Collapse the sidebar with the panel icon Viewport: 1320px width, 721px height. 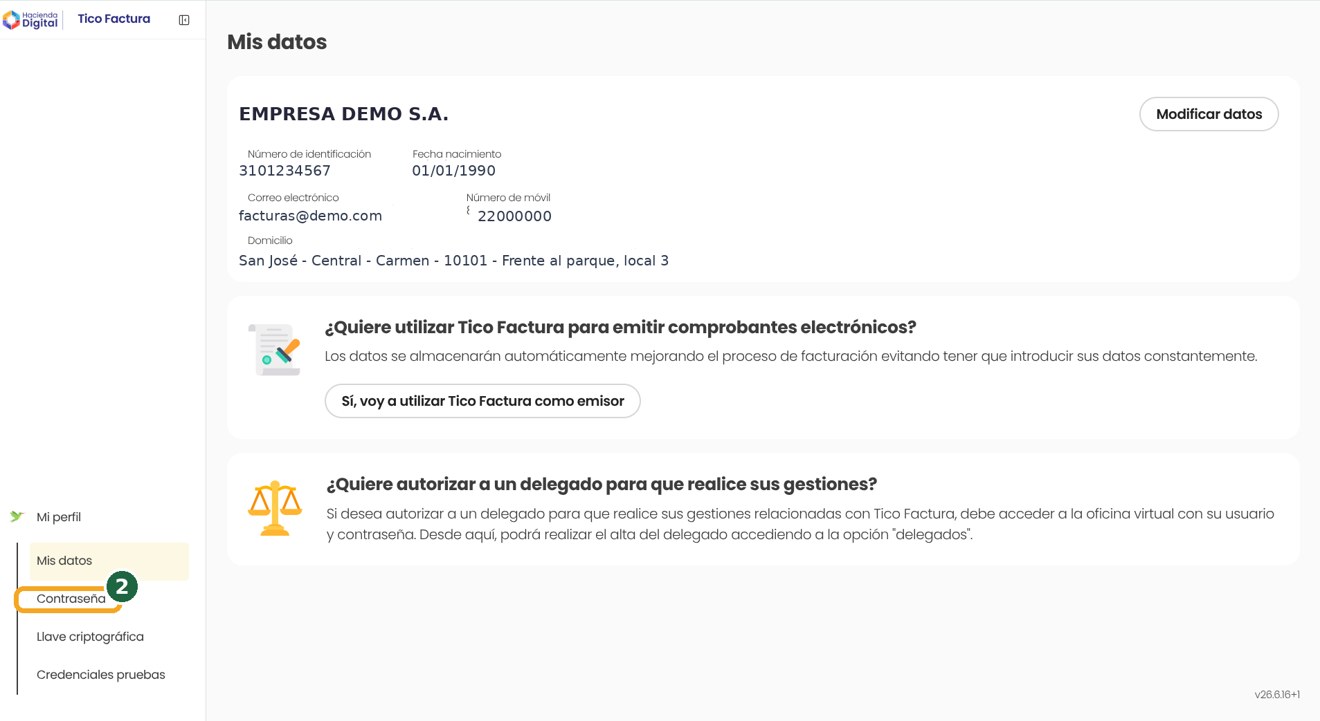(x=184, y=20)
